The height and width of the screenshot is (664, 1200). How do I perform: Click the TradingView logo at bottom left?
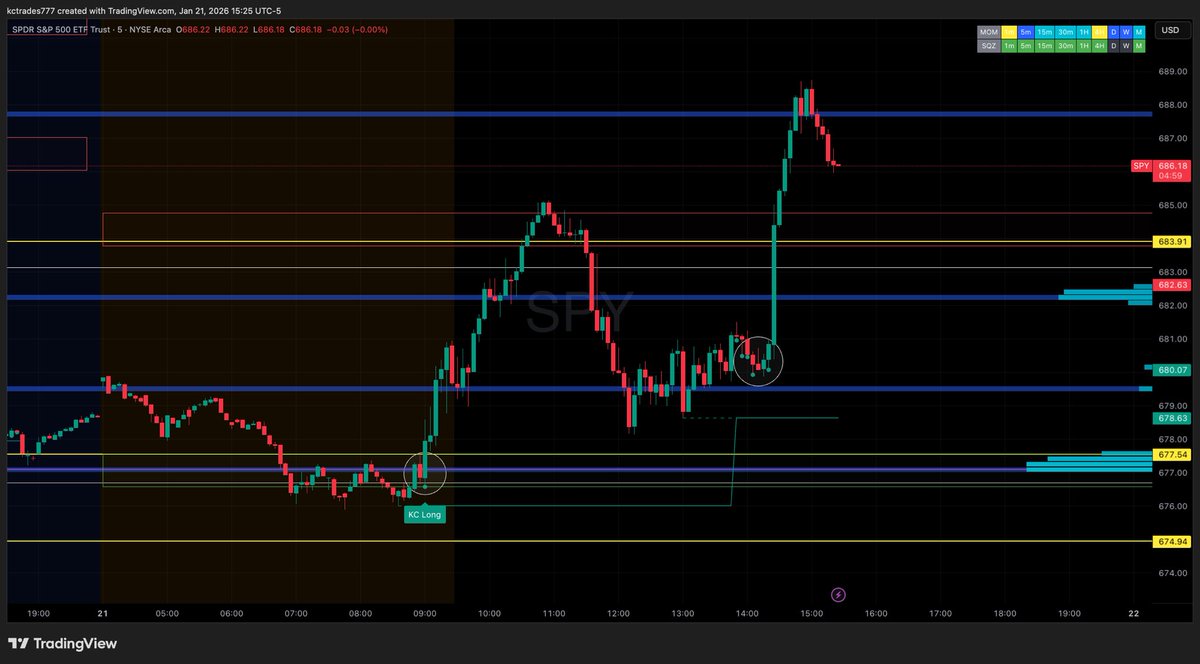[x=62, y=643]
